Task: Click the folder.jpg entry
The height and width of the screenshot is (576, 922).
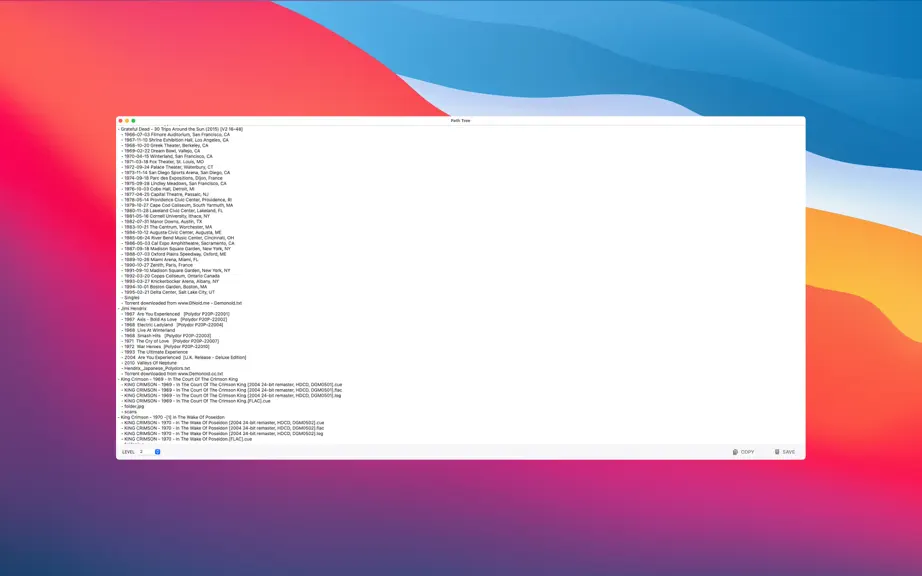Action: 133,406
